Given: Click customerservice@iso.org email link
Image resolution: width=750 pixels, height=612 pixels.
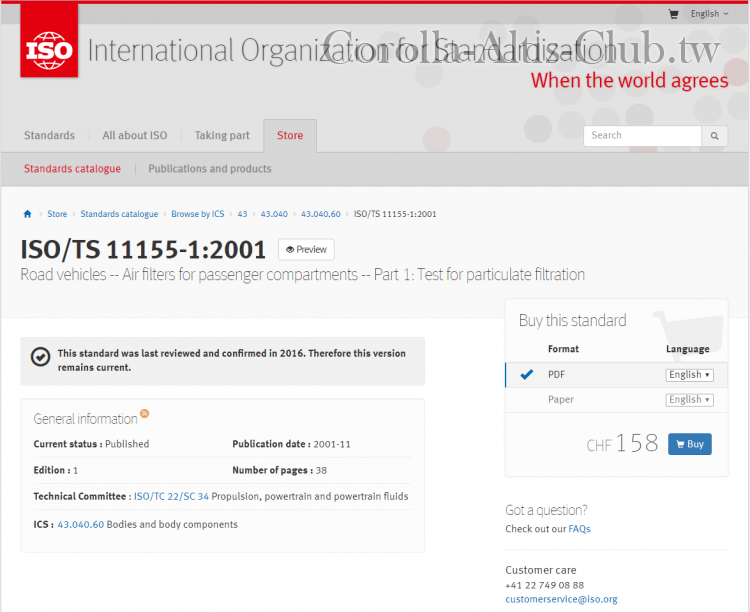Looking at the screenshot, I should click(x=561, y=599).
